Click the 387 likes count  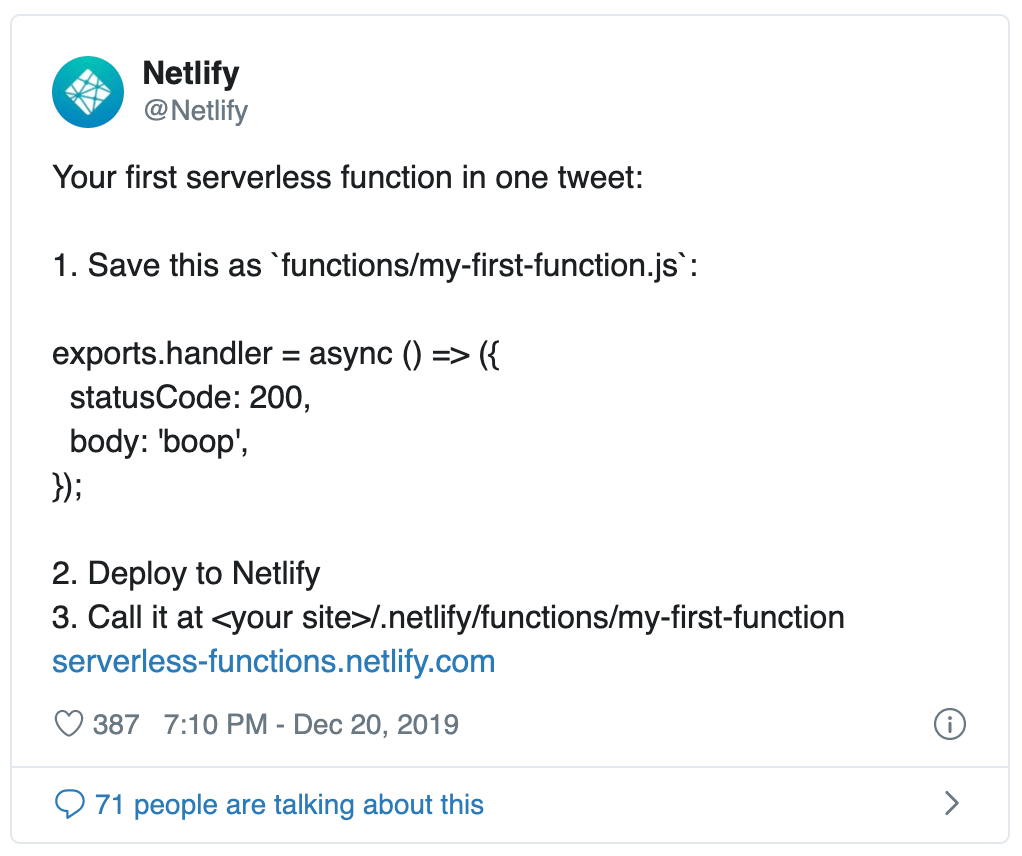pyautogui.click(x=116, y=724)
